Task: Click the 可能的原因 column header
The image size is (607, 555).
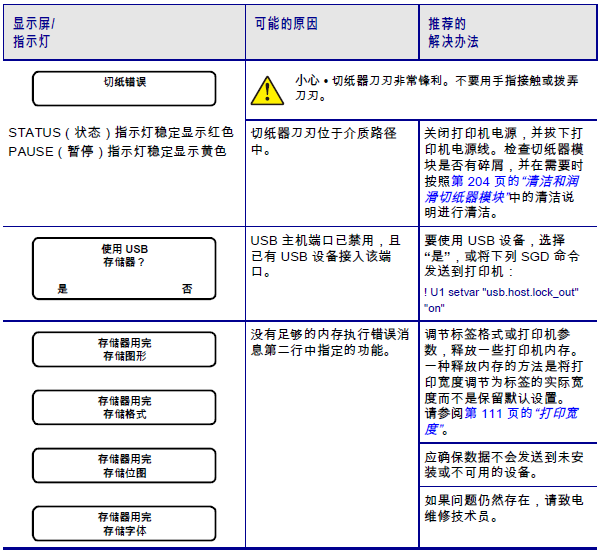Action: pyautogui.click(x=332, y=33)
